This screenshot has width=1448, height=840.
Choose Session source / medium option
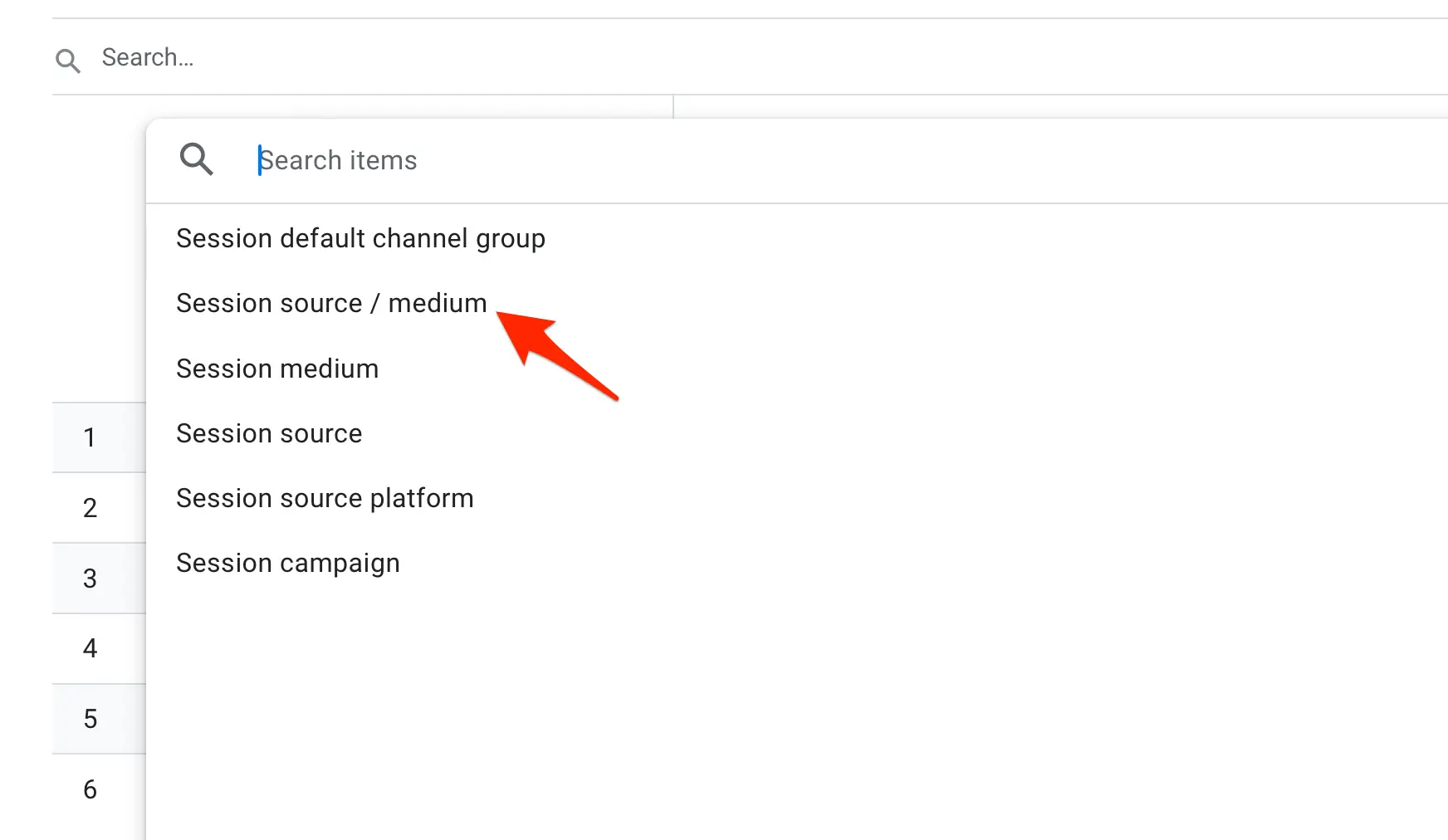point(331,304)
